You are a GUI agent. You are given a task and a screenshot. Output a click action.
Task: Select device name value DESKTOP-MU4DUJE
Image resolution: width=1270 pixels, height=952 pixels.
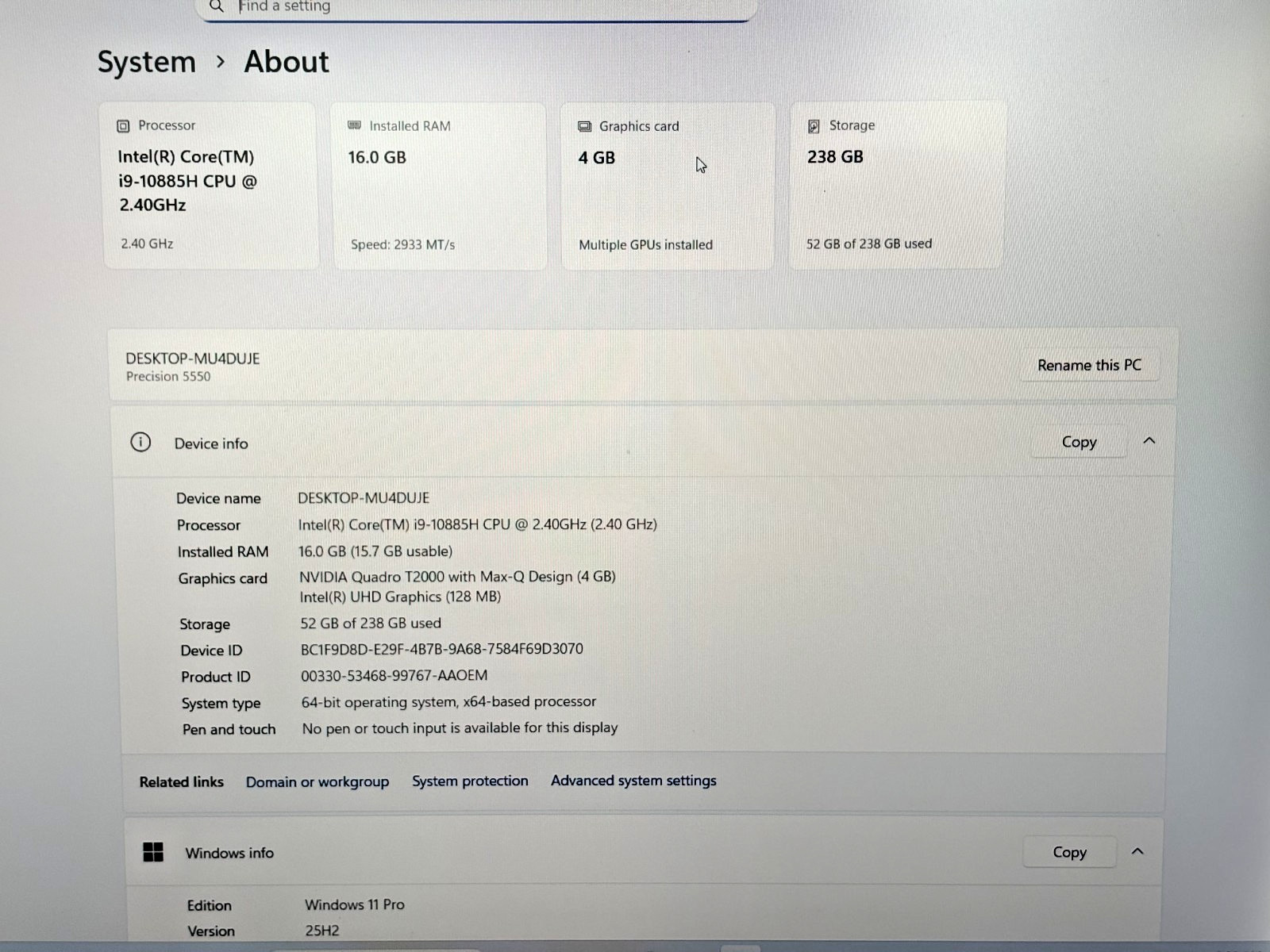[x=364, y=497]
